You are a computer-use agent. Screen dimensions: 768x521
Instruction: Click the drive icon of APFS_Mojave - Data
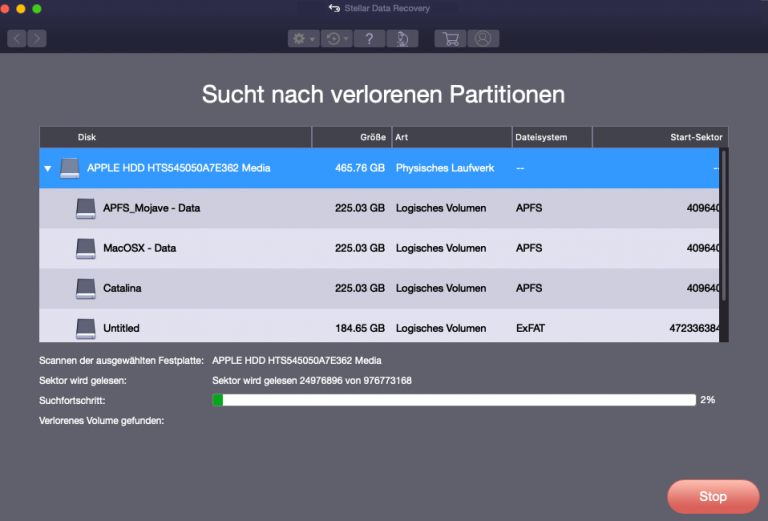click(x=86, y=208)
